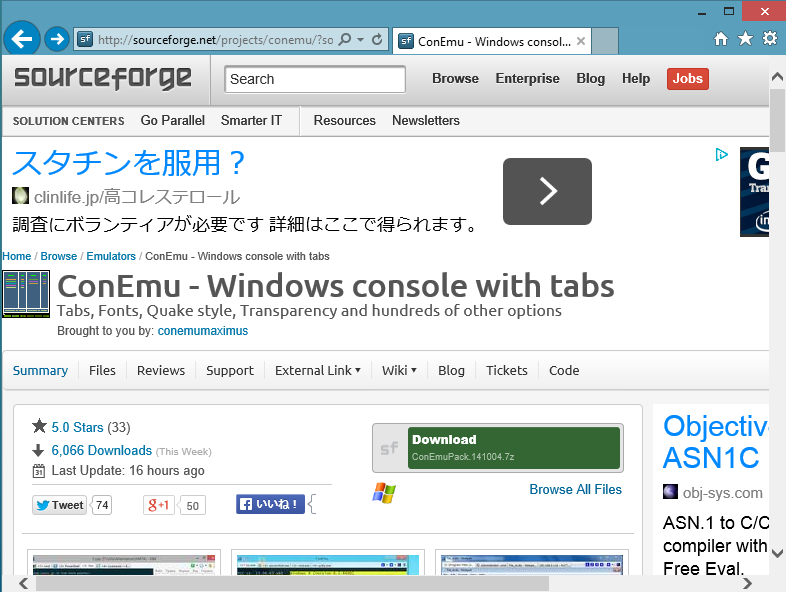Screen dimensions: 786x592
Task: Open the 5.0 Stars rating link
Action: click(x=77, y=428)
